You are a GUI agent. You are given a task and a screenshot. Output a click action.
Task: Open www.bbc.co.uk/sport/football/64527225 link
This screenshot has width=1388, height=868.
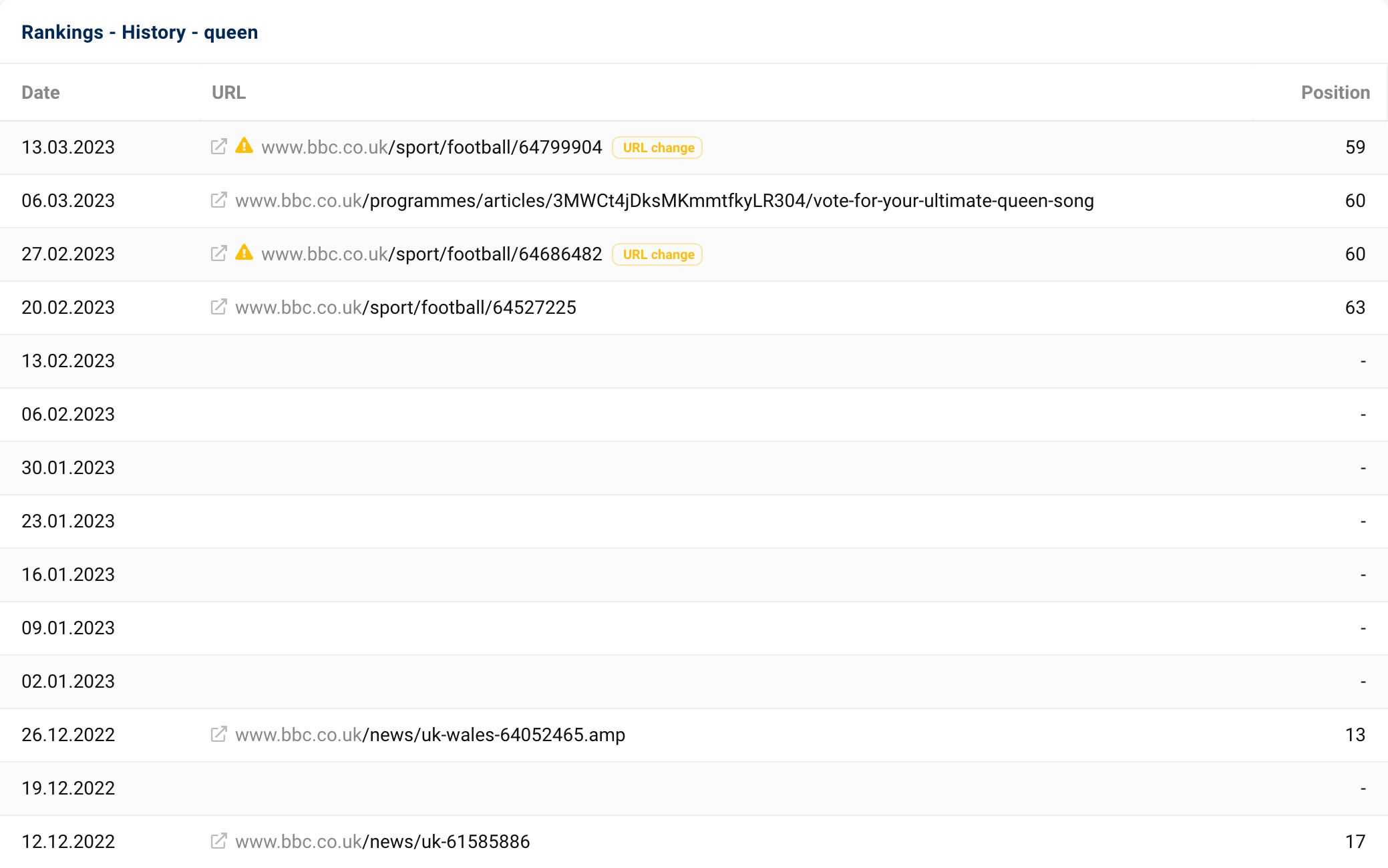coord(405,308)
